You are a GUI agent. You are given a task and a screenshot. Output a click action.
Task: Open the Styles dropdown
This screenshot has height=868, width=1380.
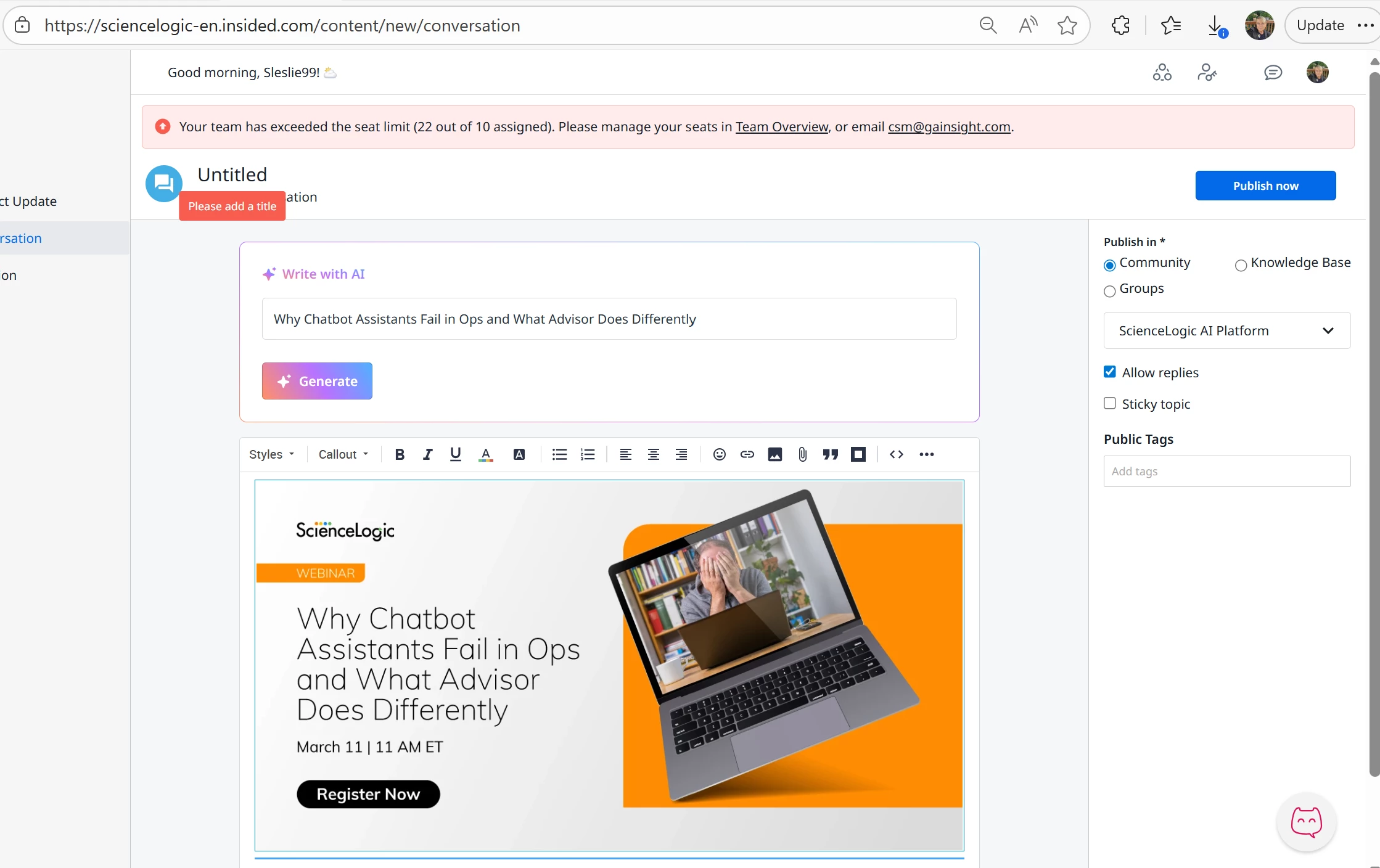click(271, 454)
